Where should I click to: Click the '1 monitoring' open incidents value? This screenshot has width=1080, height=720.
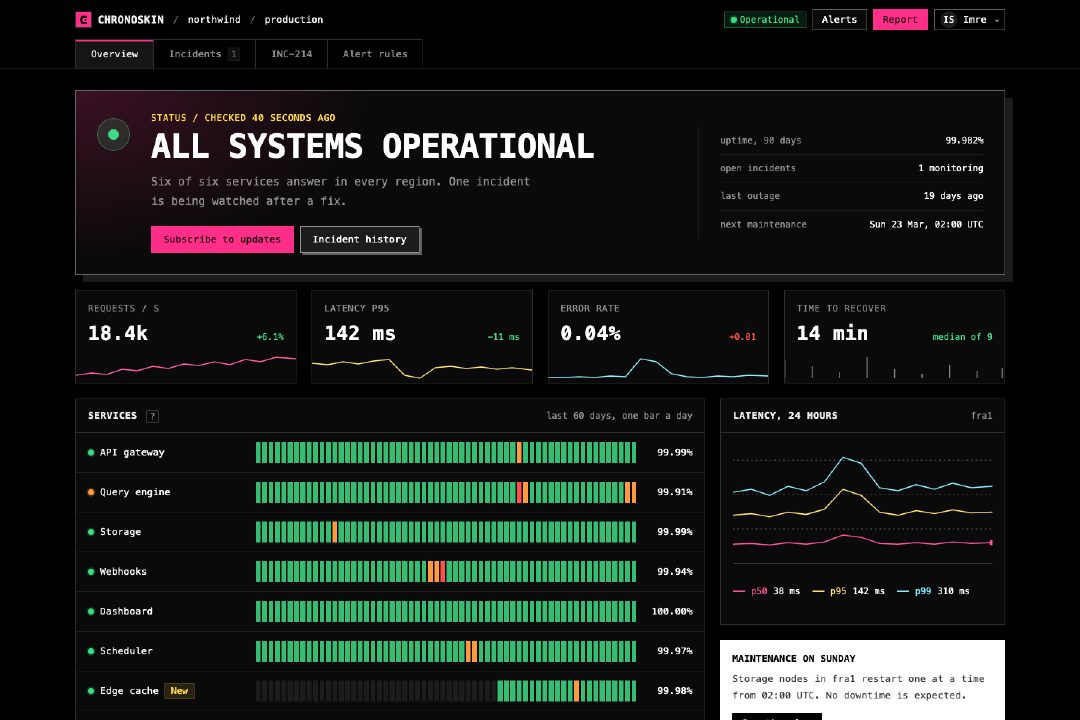[x=951, y=168]
